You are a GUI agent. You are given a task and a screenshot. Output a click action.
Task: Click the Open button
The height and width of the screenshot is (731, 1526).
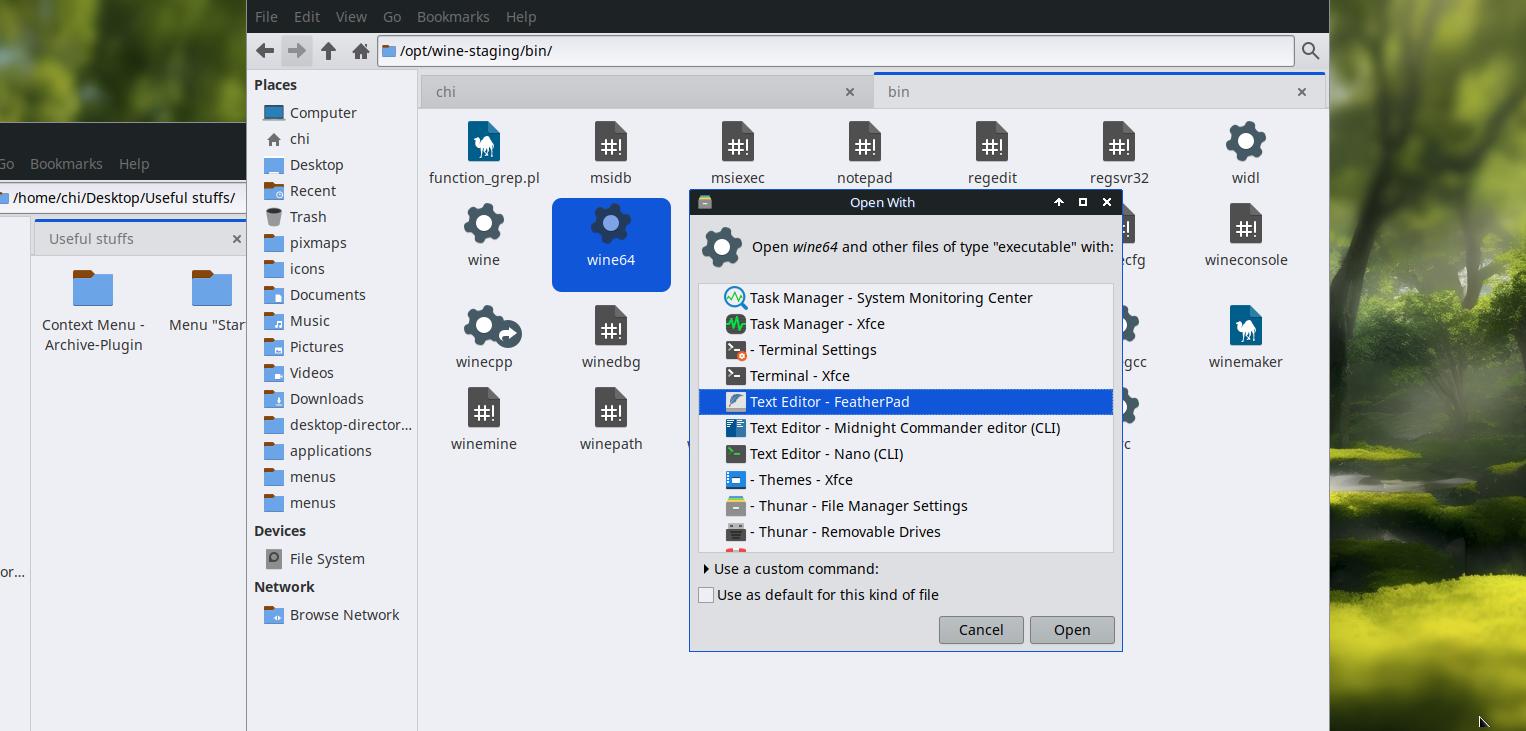[x=1072, y=630]
